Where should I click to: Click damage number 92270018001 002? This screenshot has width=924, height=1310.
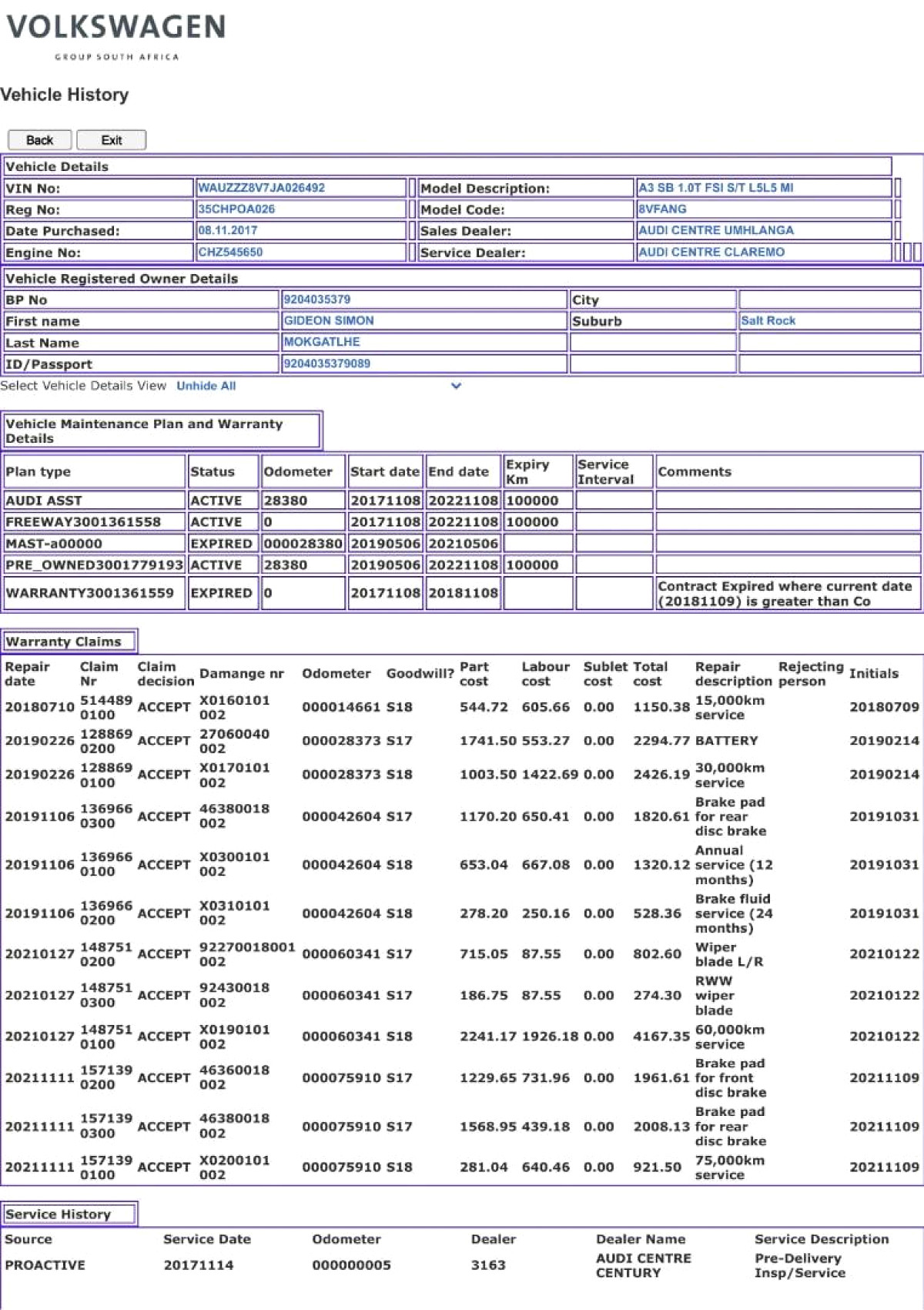[247, 954]
